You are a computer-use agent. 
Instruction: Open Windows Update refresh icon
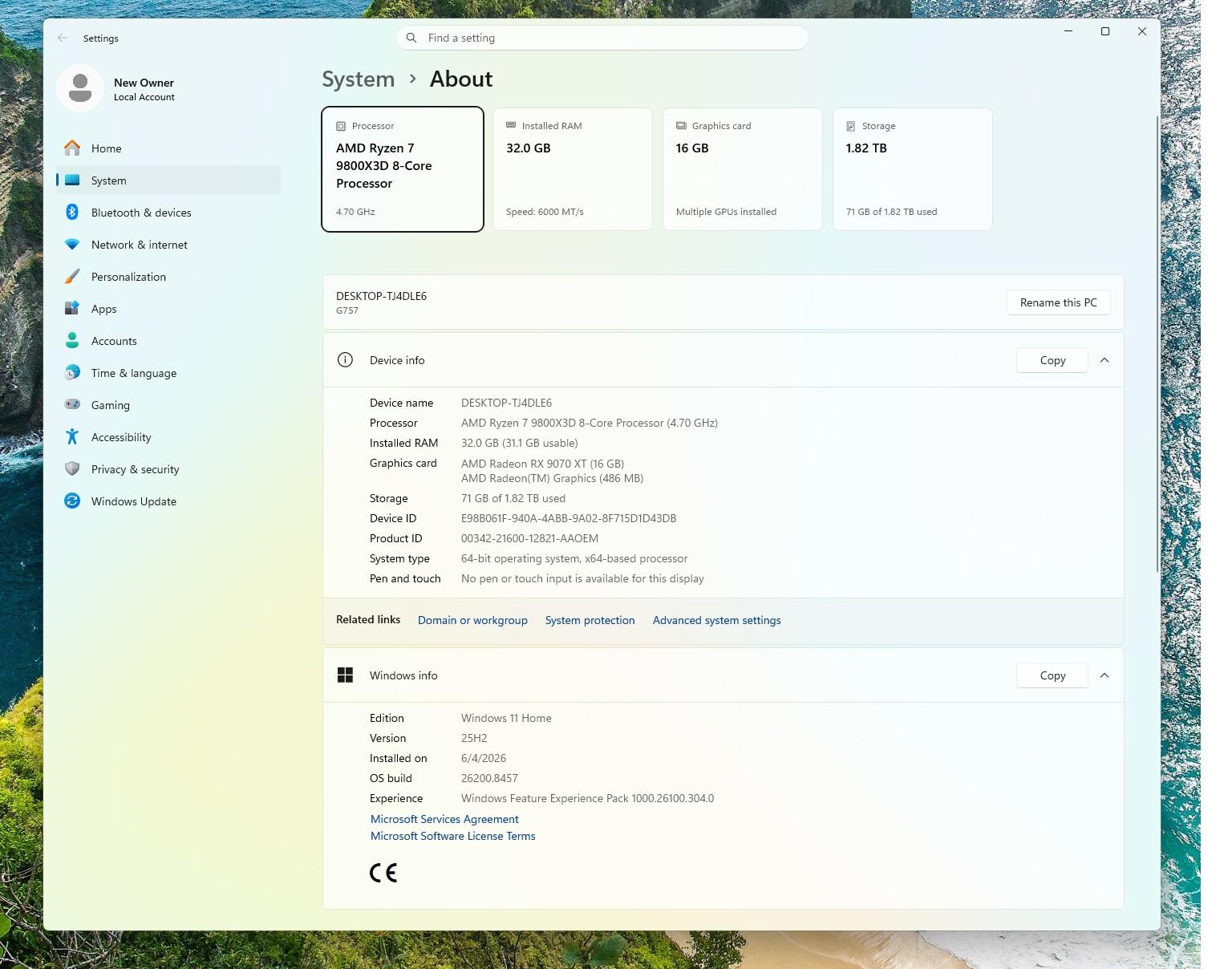[x=72, y=501]
